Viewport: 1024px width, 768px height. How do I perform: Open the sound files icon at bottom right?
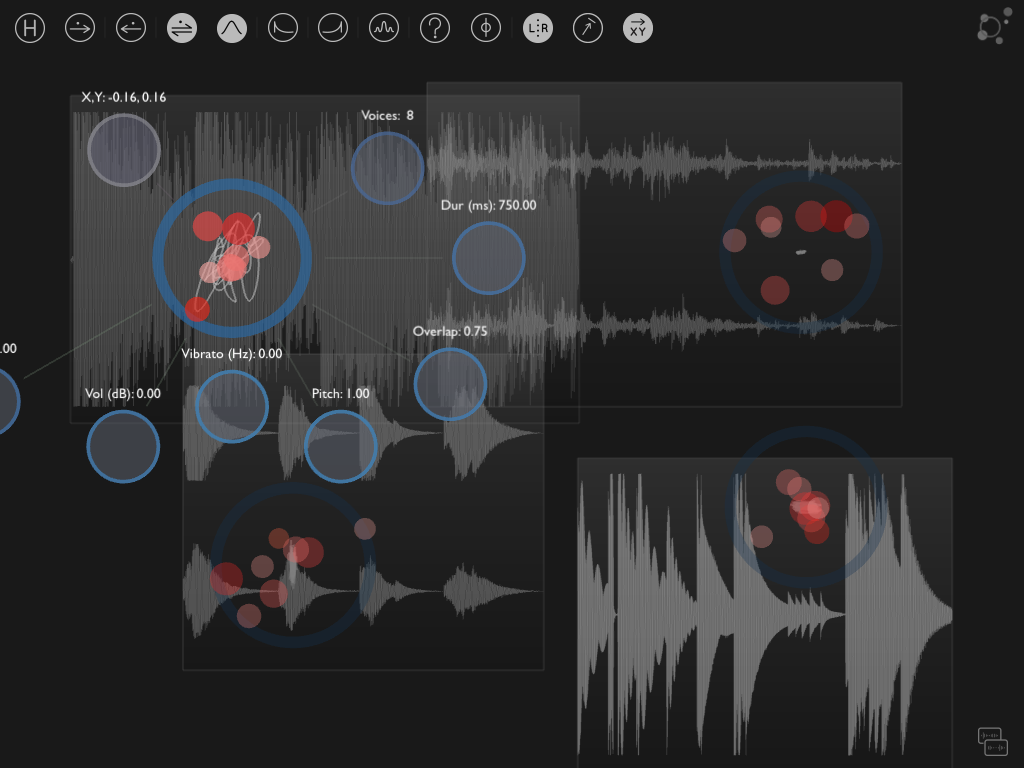[993, 742]
